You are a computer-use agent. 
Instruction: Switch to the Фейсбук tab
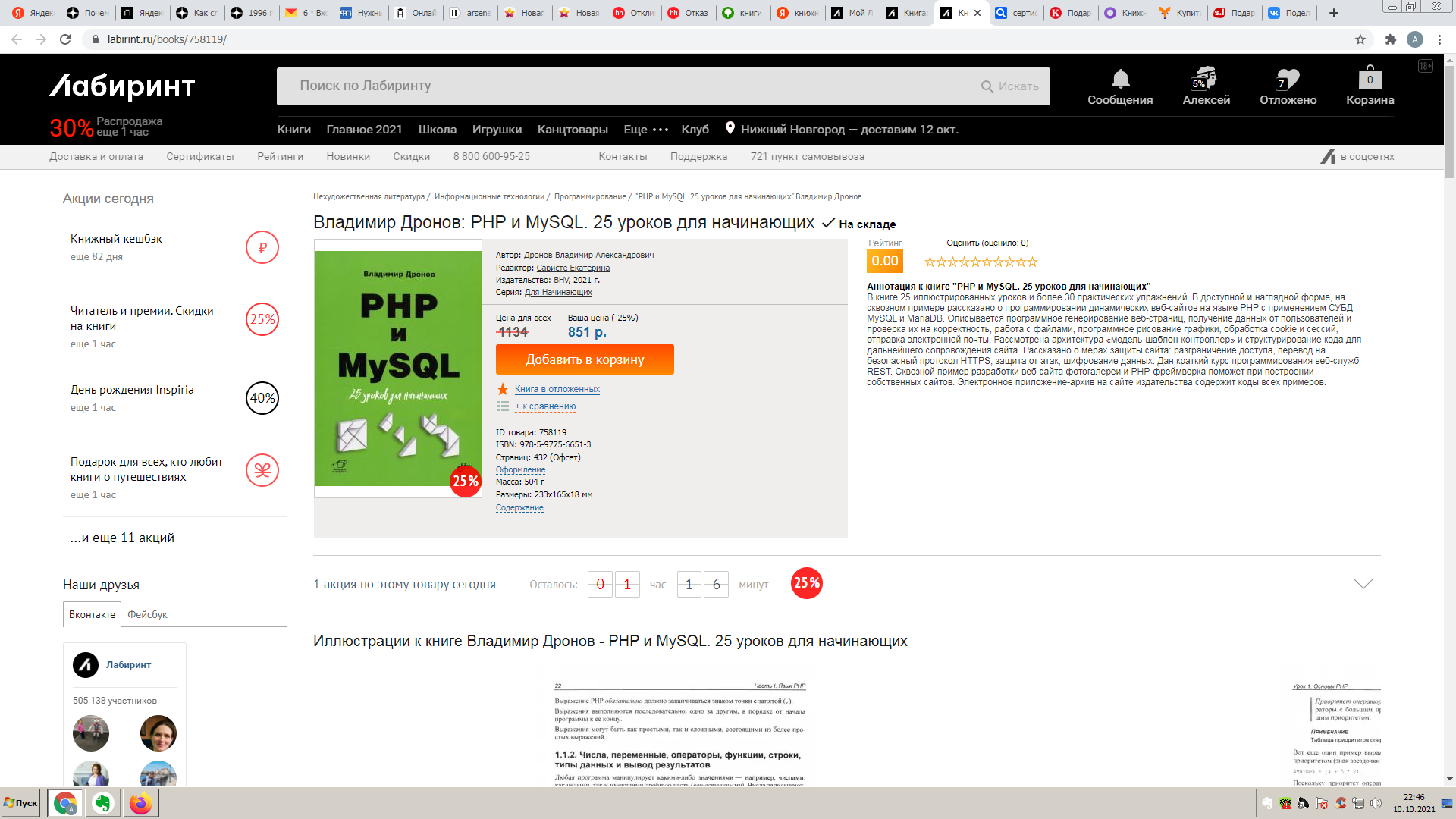147,614
